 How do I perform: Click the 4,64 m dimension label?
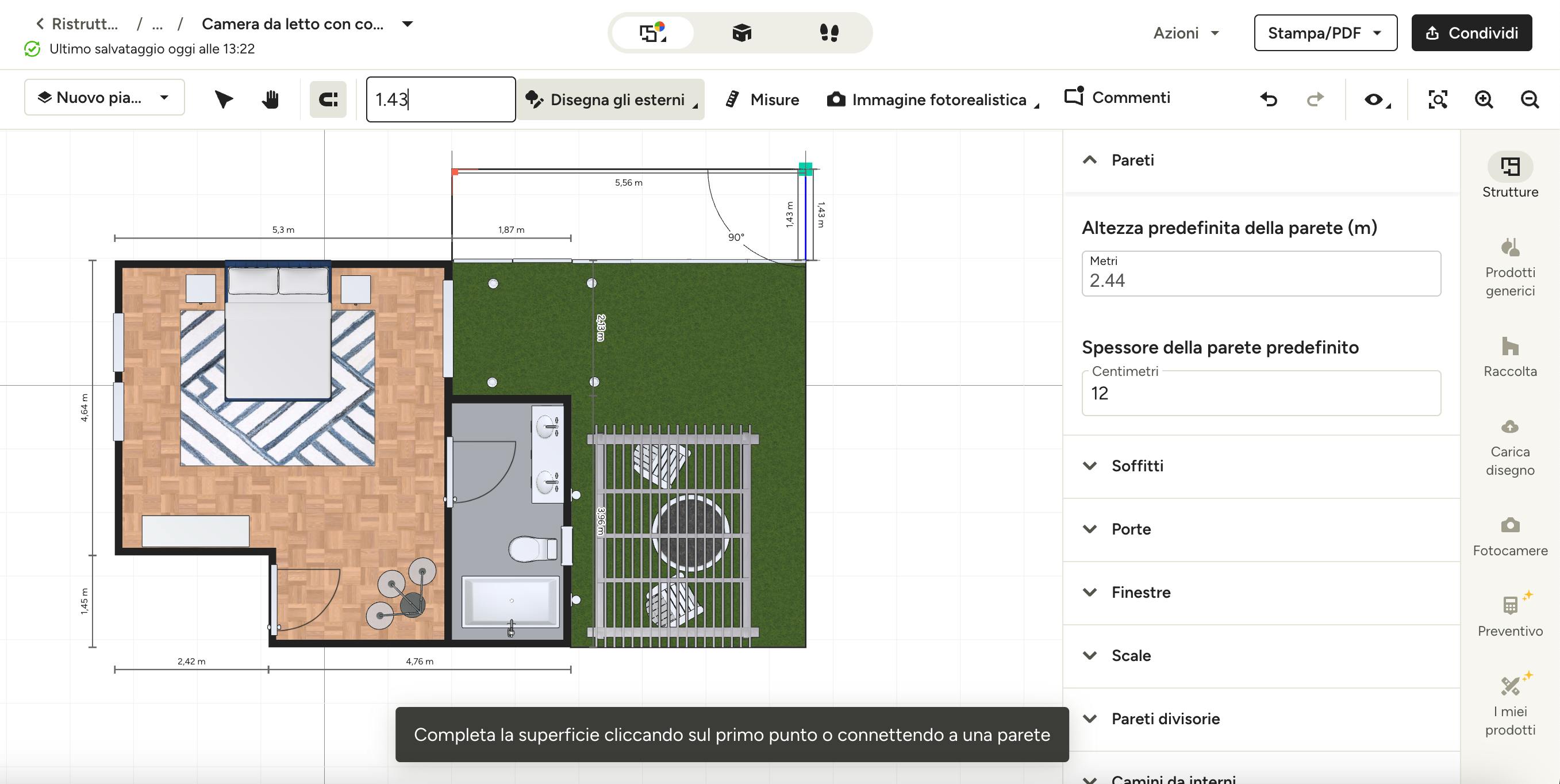coord(84,408)
